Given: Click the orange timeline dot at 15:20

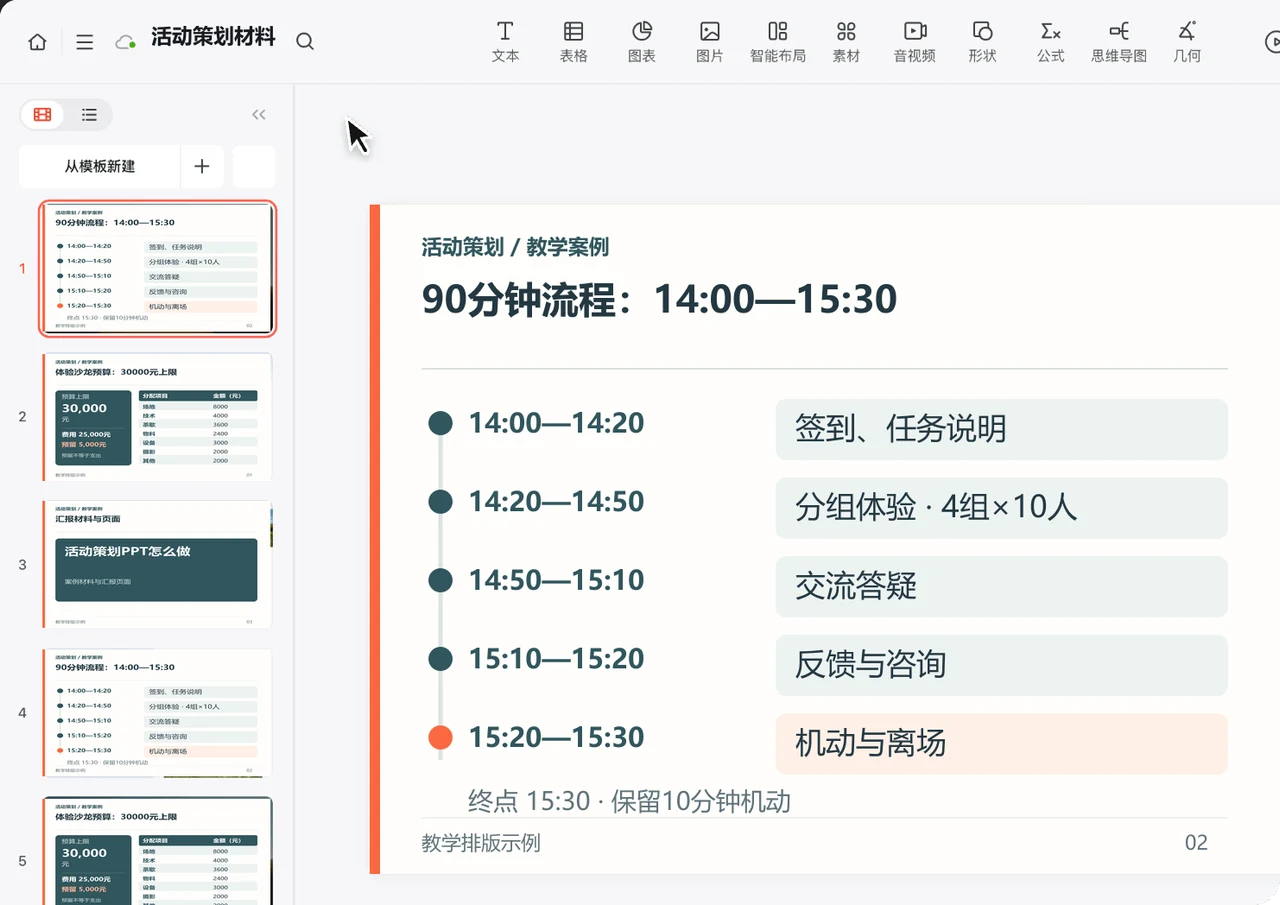Looking at the screenshot, I should point(440,737).
